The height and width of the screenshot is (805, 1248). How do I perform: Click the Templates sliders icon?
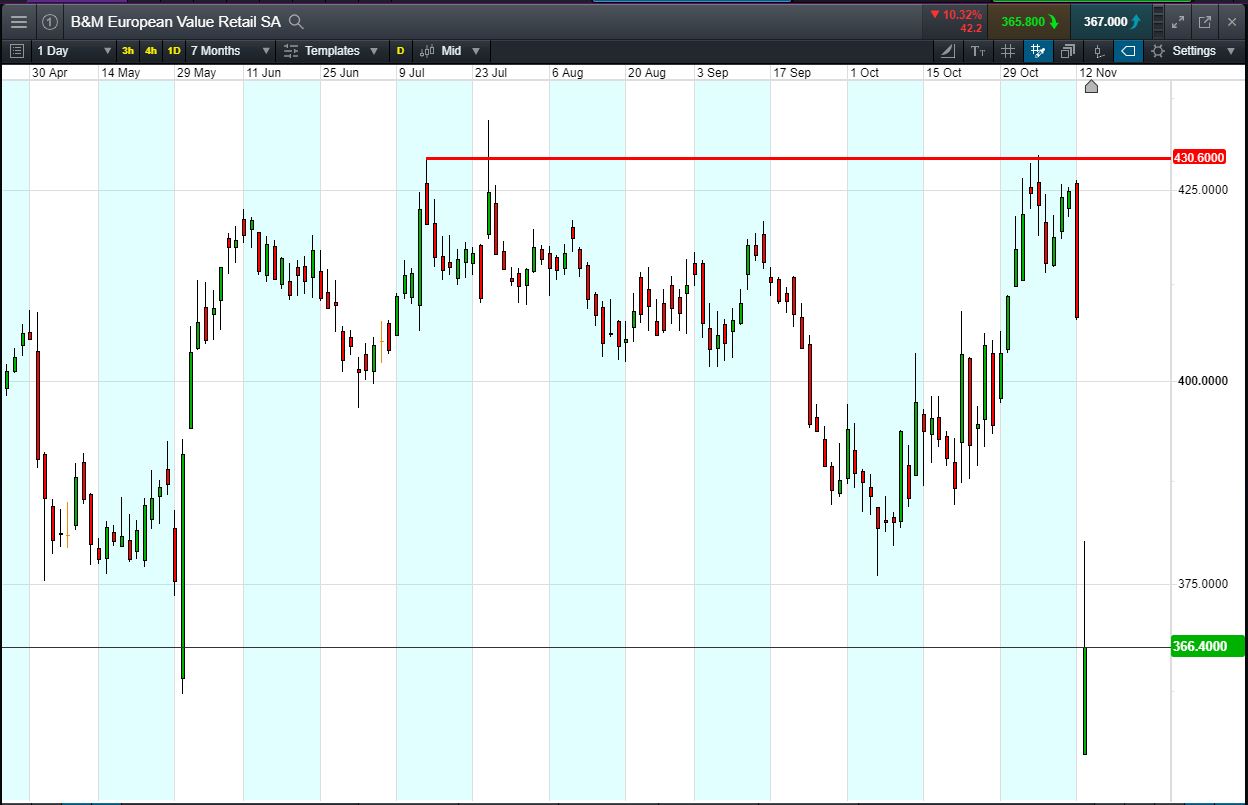(291, 50)
